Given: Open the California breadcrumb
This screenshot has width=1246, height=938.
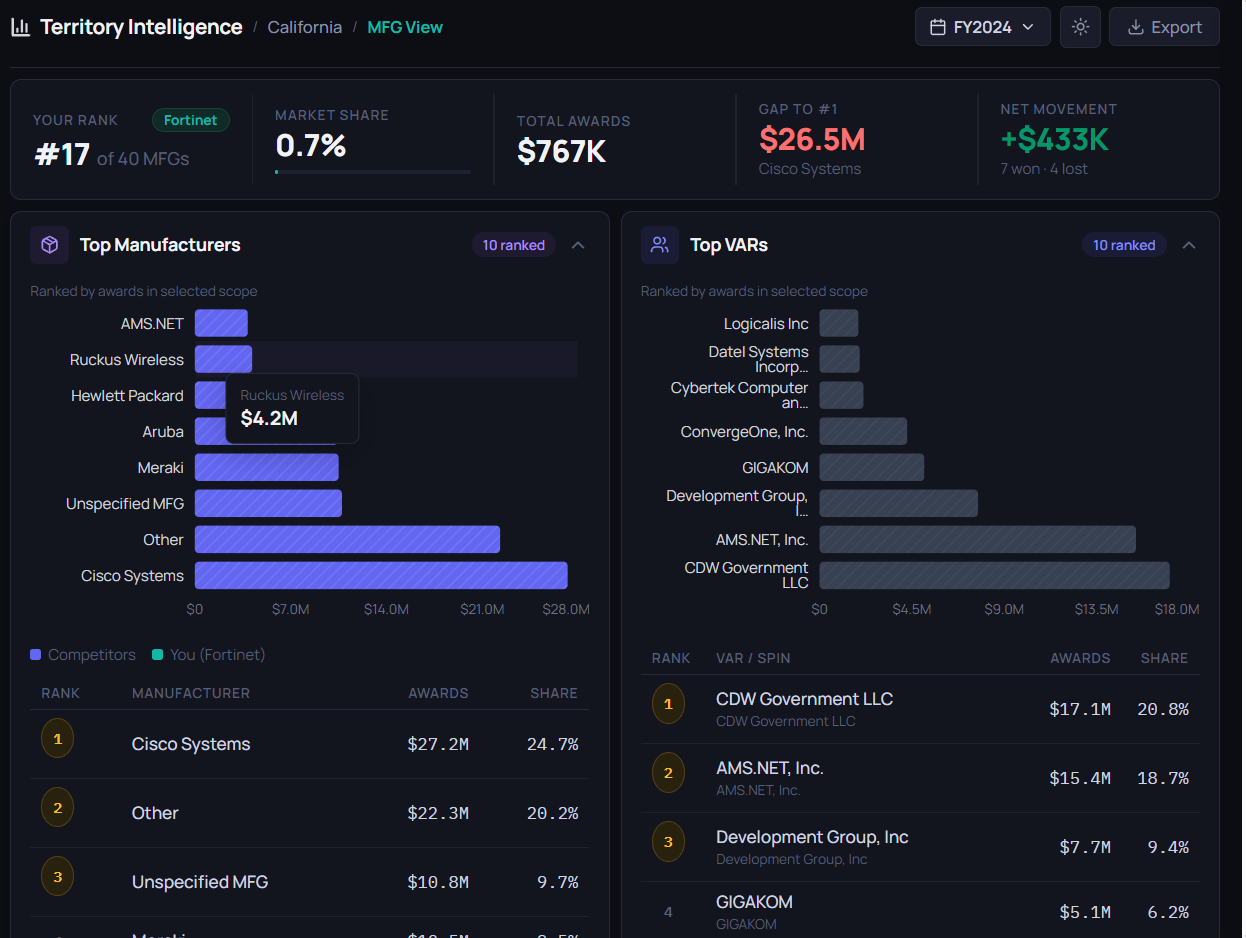Looking at the screenshot, I should coord(305,27).
